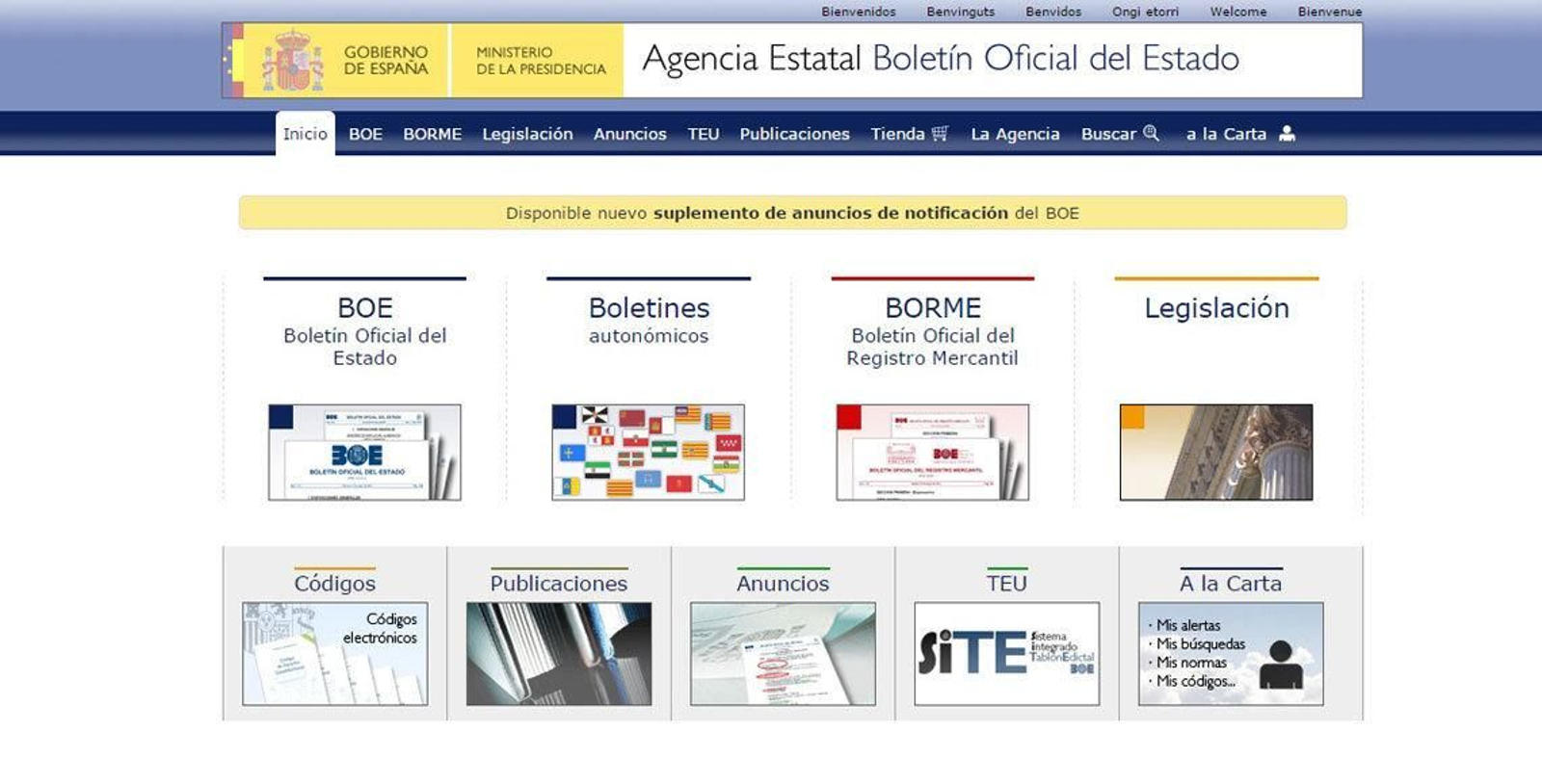The width and height of the screenshot is (1542, 784).
Task: Select Buscar in the navigation bar
Action: pos(1108,134)
